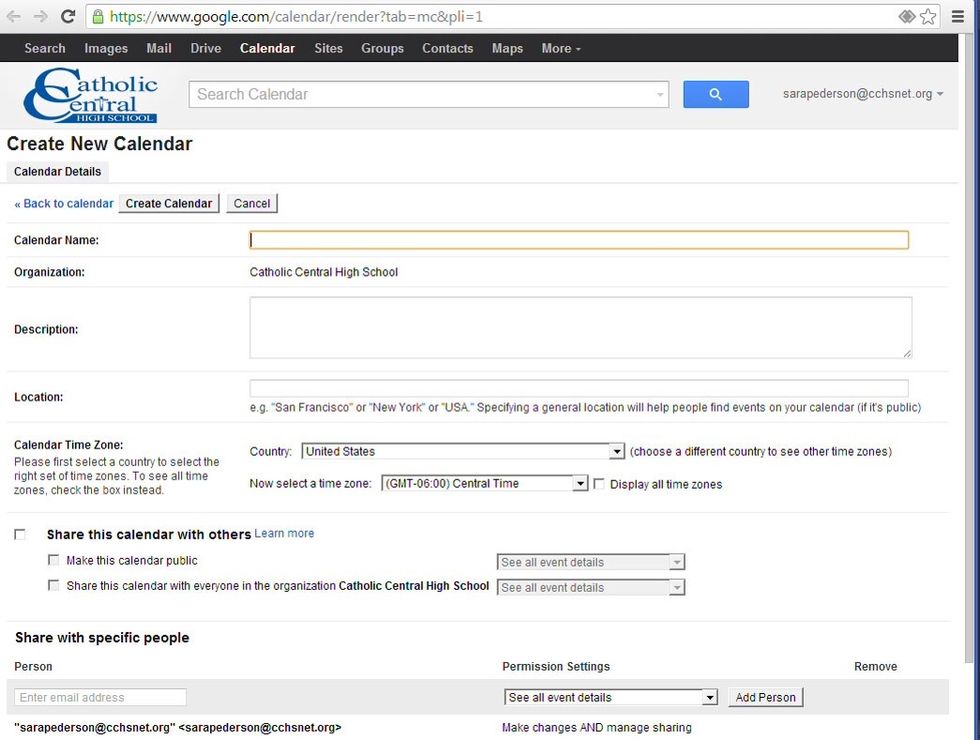Viewport: 980px width, 740px height.
Task: Click the Calendar Name input field
Action: 580,239
